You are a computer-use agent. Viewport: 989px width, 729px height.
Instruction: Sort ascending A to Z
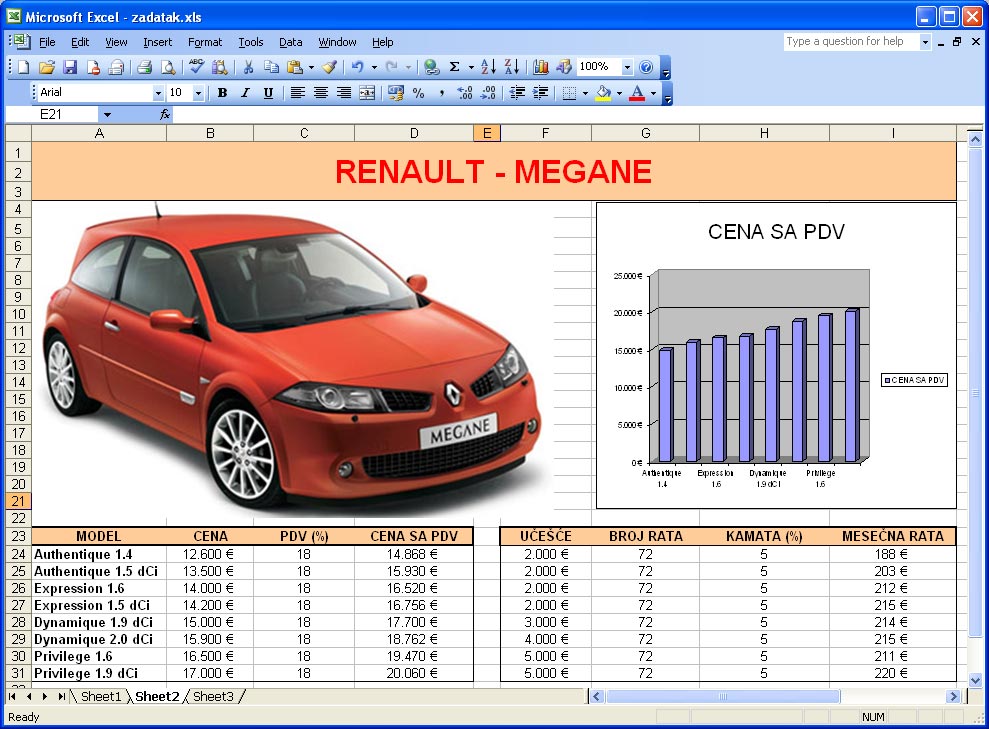click(x=488, y=67)
